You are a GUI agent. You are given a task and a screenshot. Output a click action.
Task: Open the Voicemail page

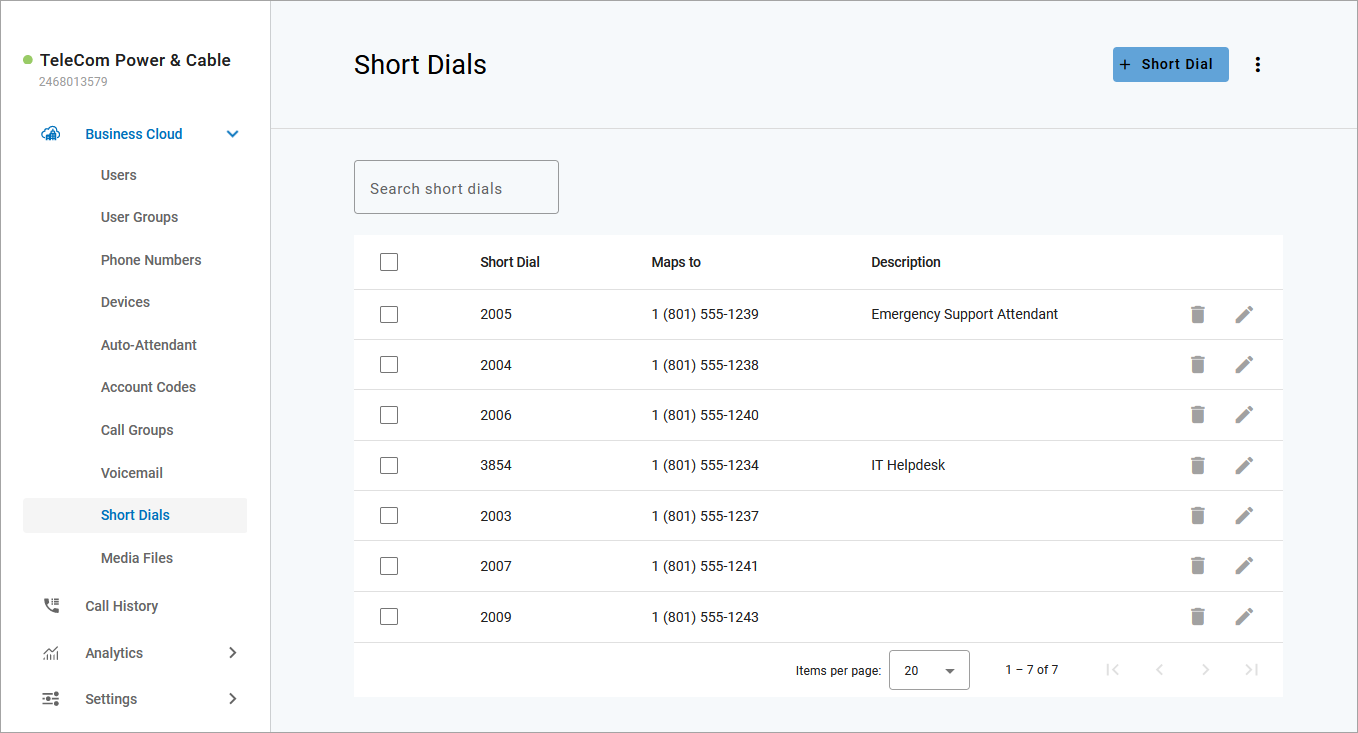[x=132, y=473]
